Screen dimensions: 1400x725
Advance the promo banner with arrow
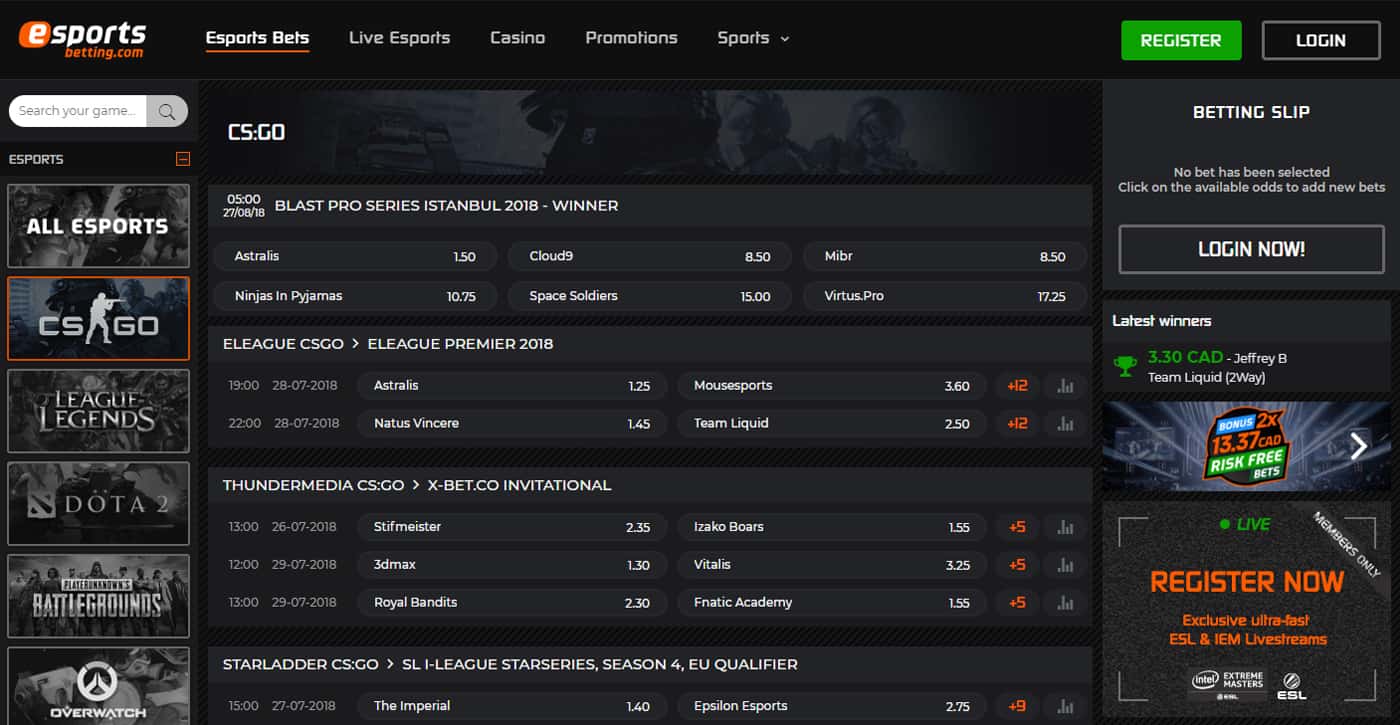[x=1358, y=446]
